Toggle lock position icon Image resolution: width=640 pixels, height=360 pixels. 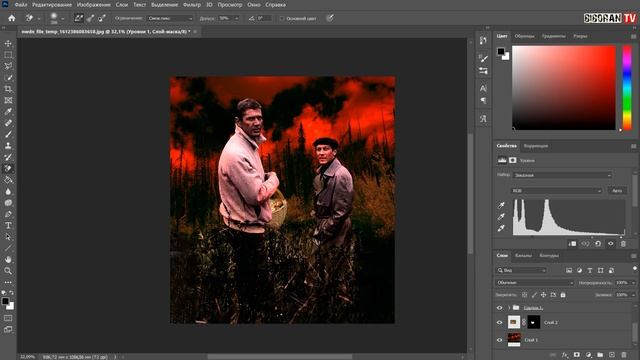[544, 295]
